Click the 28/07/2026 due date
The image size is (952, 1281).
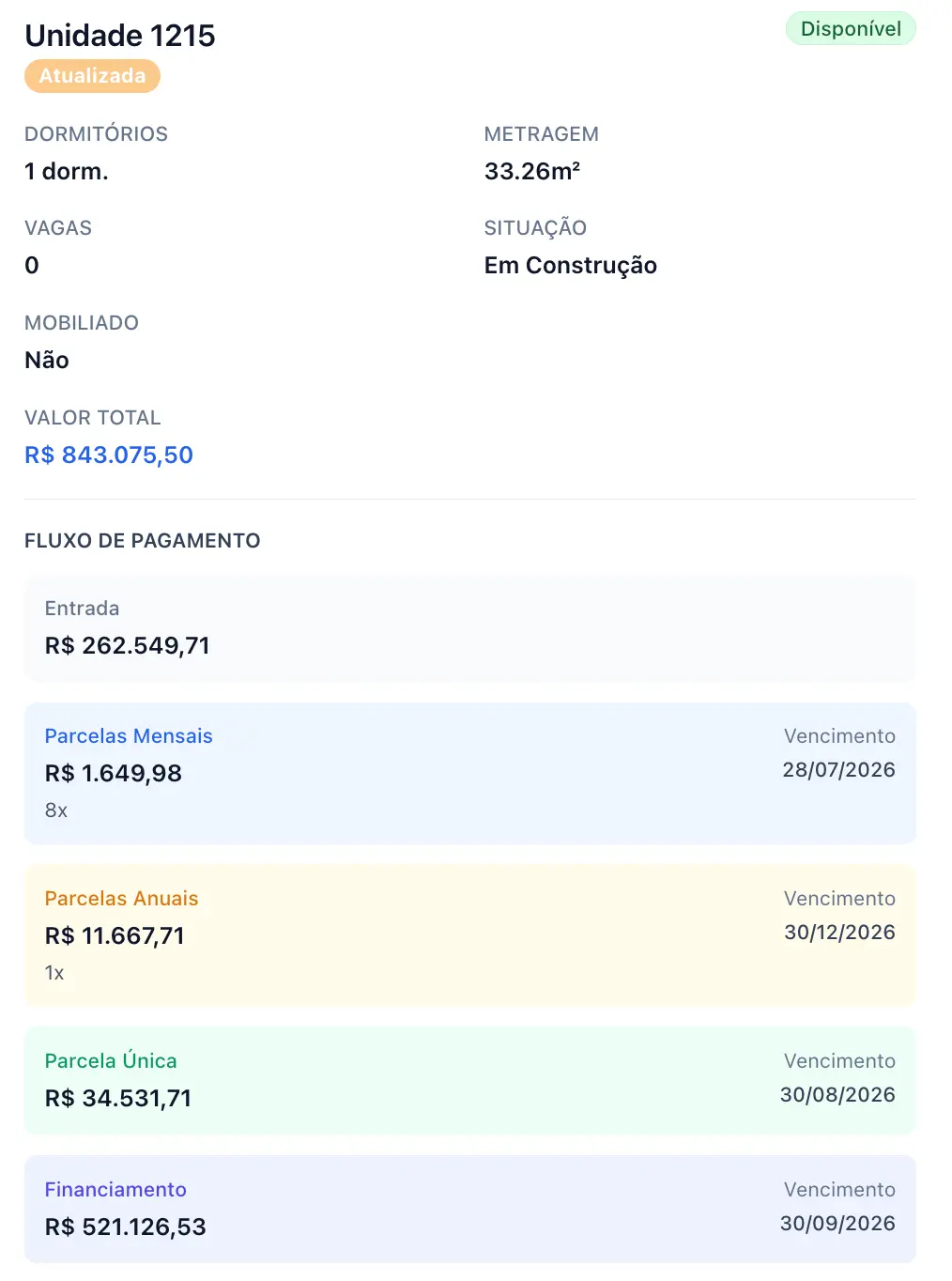839,770
